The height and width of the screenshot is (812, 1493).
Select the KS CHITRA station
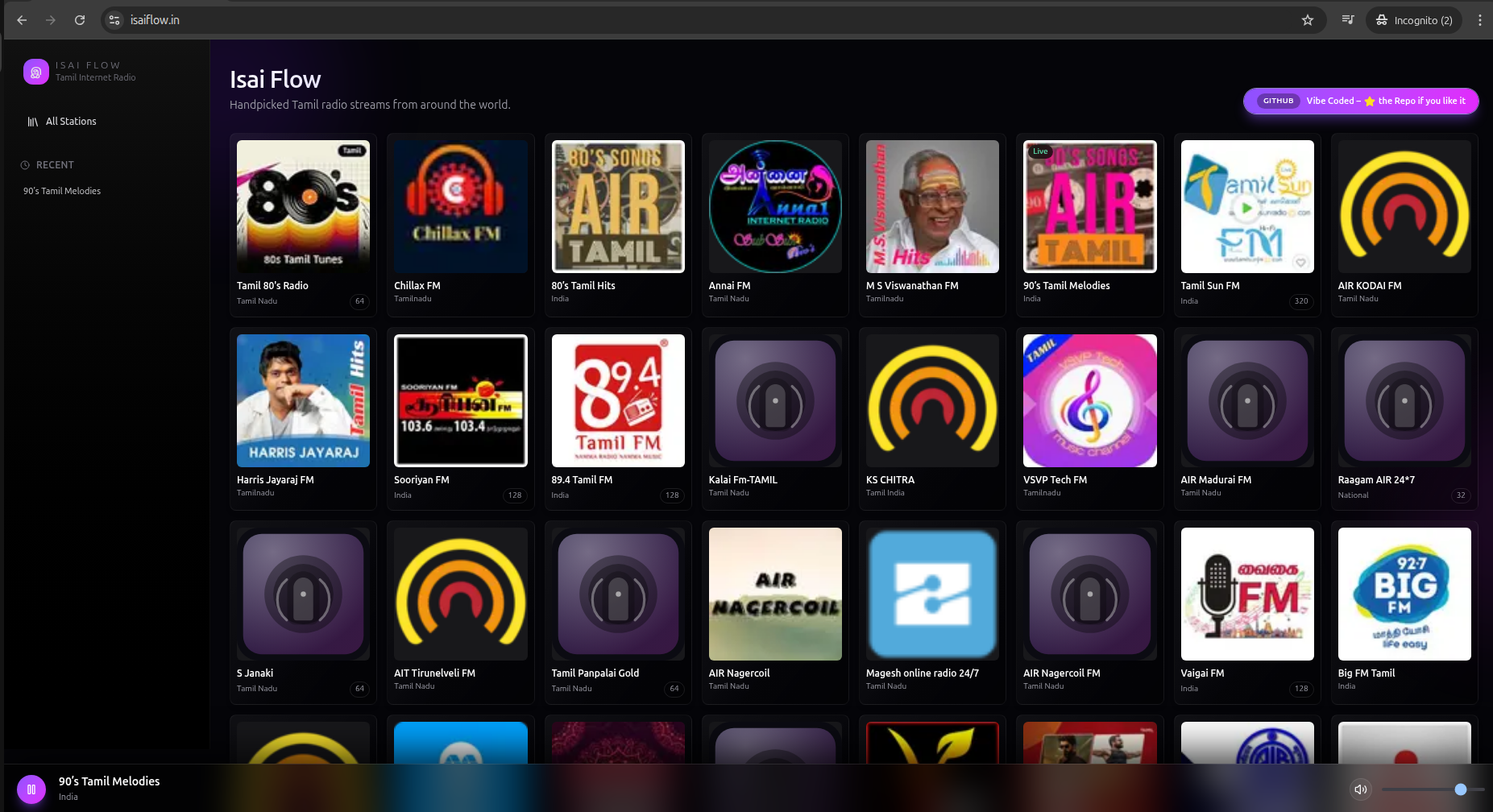[x=932, y=419]
